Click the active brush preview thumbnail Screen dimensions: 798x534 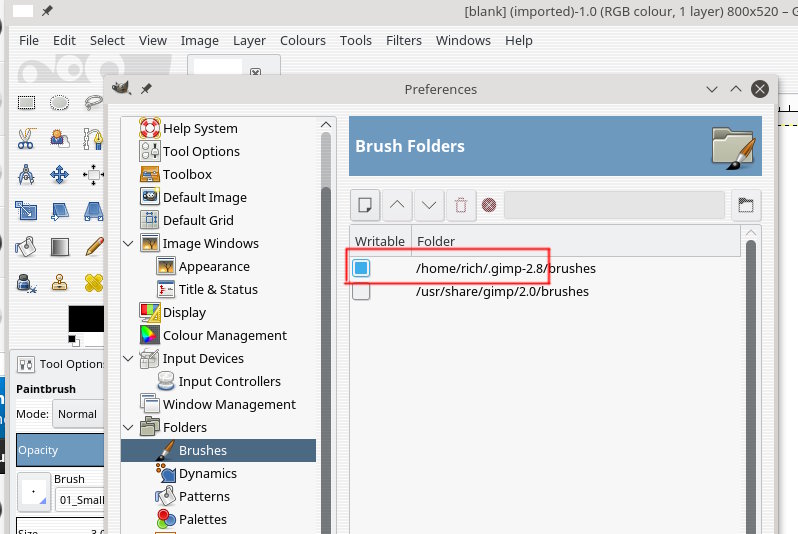click(x=34, y=492)
